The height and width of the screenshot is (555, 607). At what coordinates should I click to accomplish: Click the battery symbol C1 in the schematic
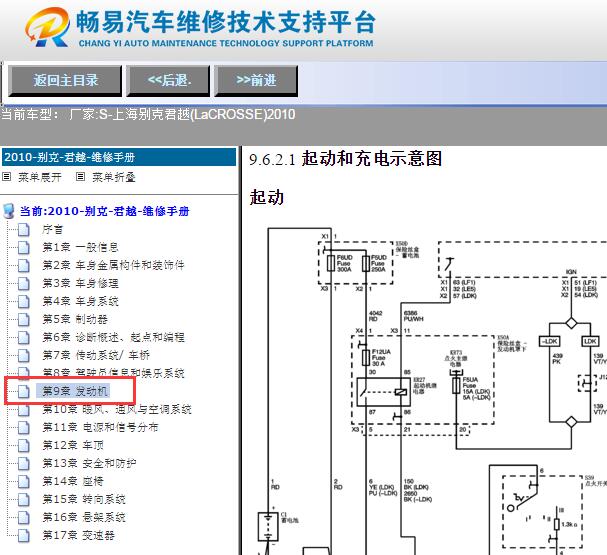268,526
